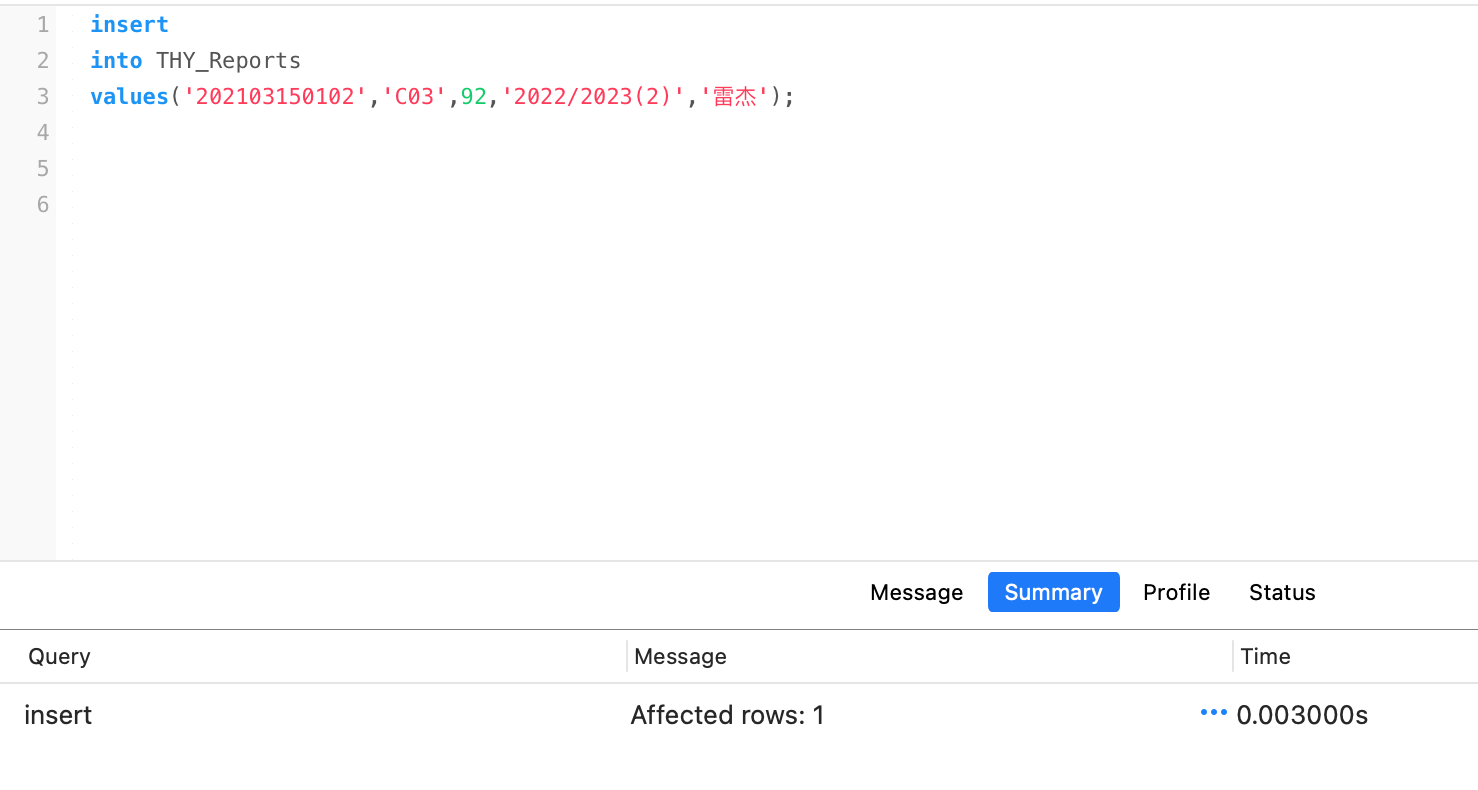This screenshot has height=790, width=1478.
Task: Click line number 1 in the gutter
Action: point(42,24)
